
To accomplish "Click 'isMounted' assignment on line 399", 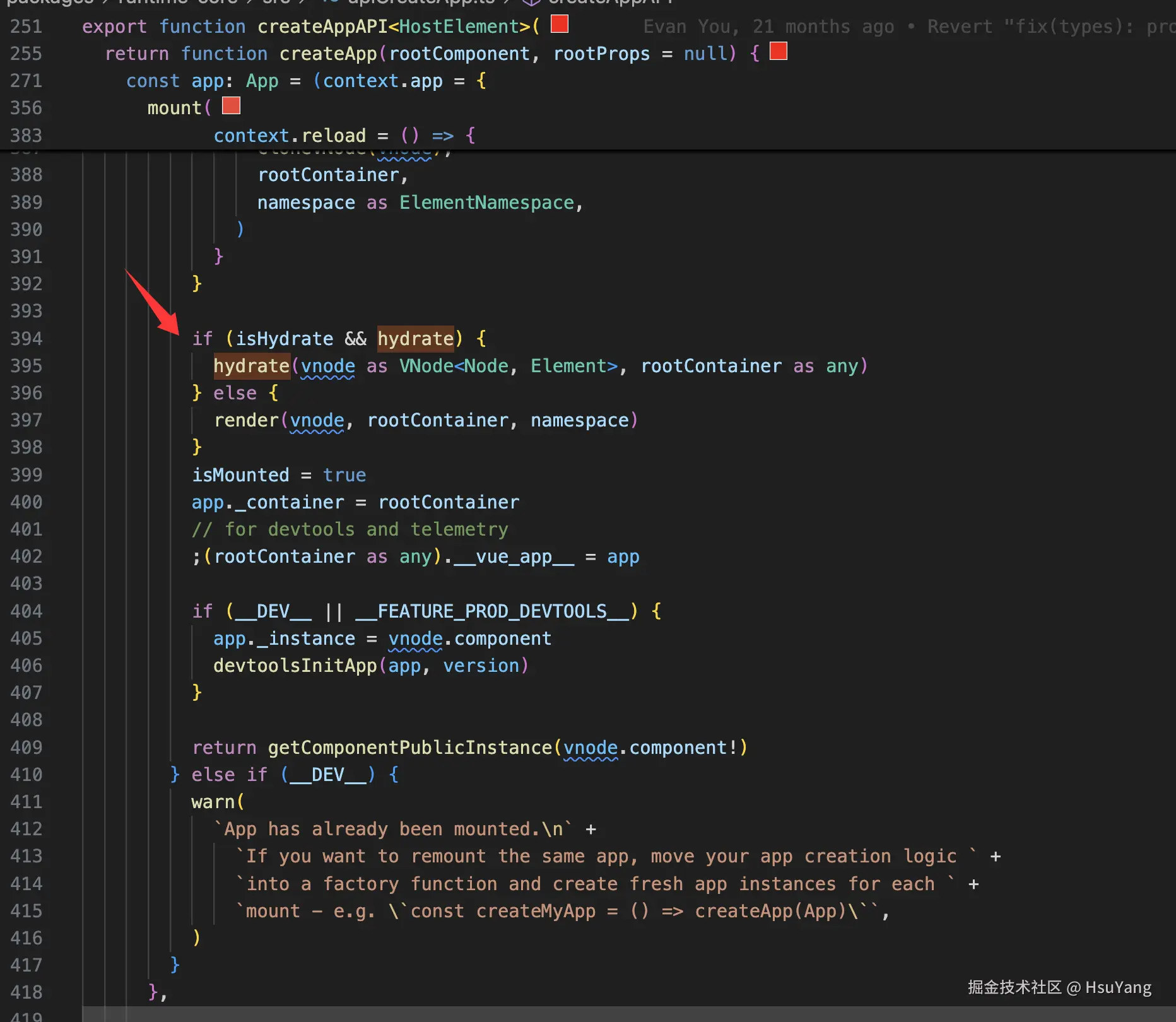I will point(240,475).
